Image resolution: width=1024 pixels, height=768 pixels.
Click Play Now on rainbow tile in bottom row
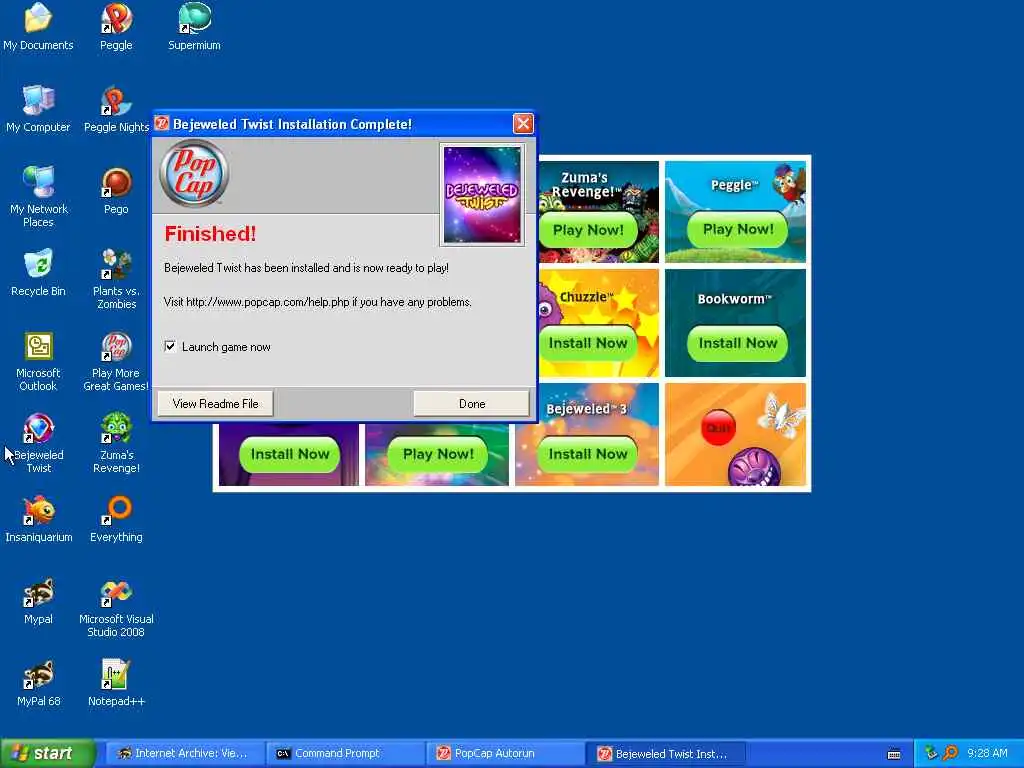pyautogui.click(x=438, y=454)
